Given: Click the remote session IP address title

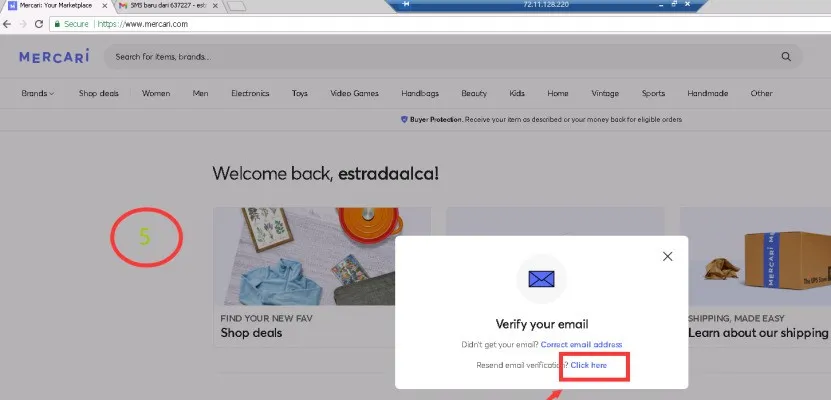Looking at the screenshot, I should [546, 4].
